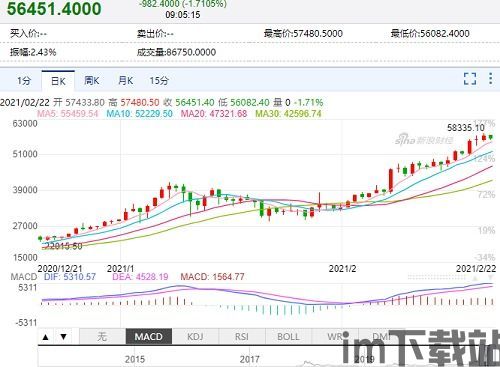
Task: Click the 最高价:57480.5000 value
Action: click(303, 34)
